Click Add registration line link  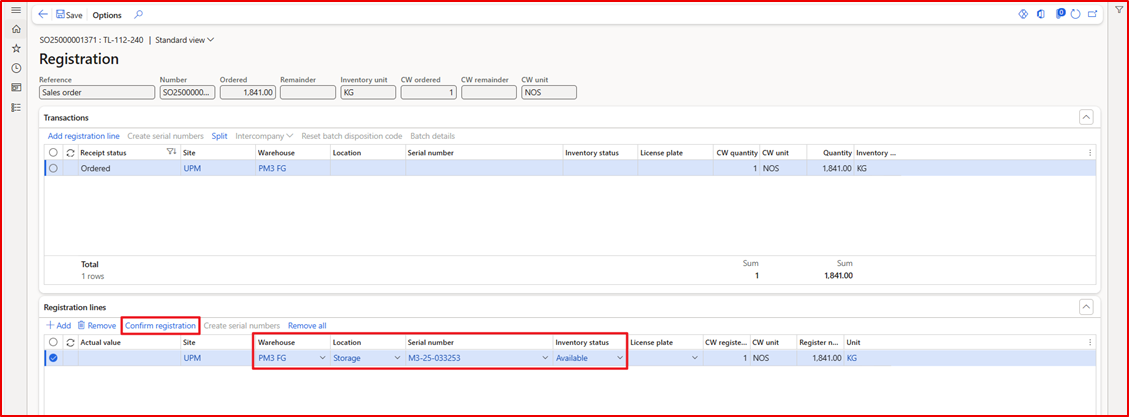pyautogui.click(x=84, y=136)
